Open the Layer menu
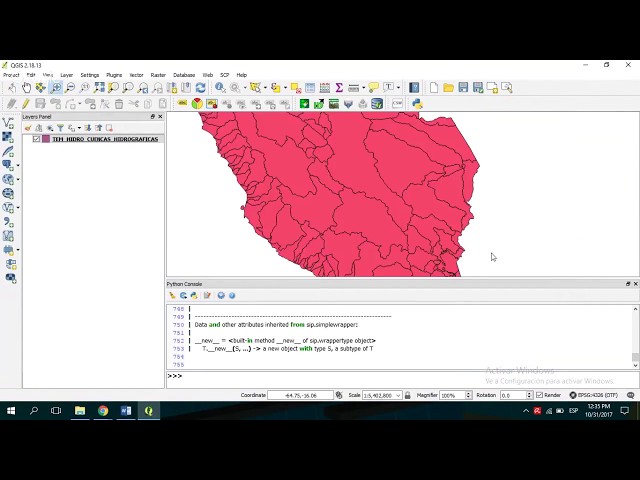Image resolution: width=640 pixels, height=480 pixels. click(x=67, y=75)
